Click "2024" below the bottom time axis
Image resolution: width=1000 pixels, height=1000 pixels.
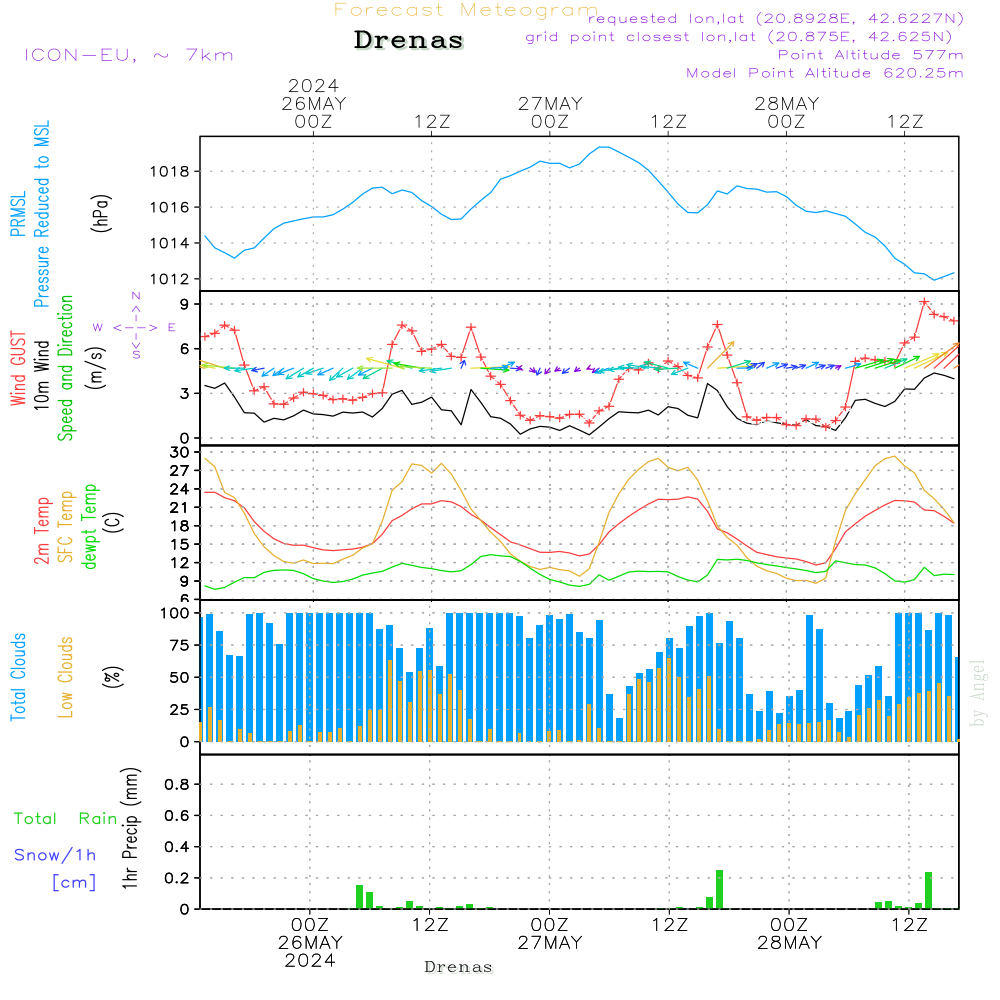pos(310,960)
